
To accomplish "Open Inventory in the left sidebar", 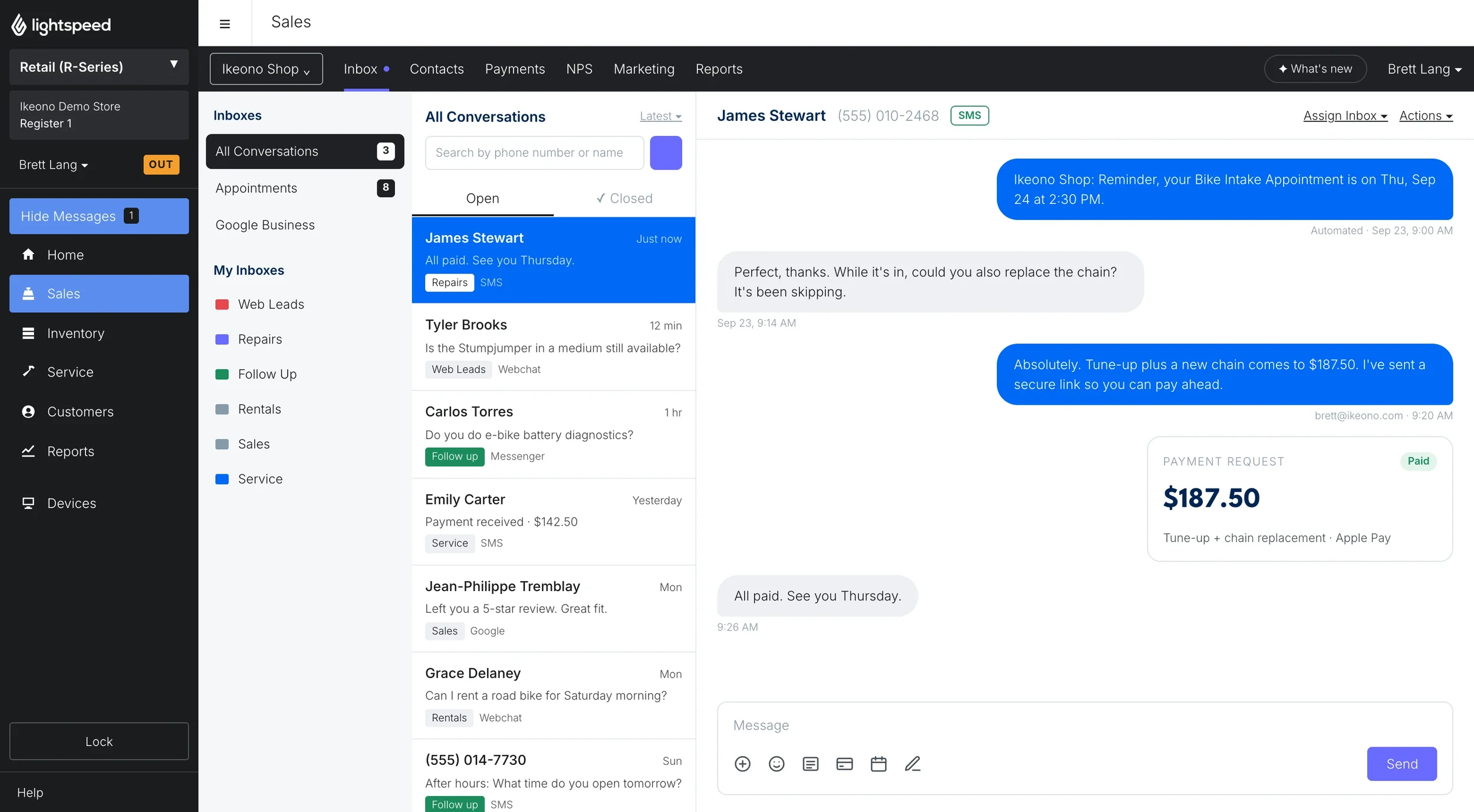I will click(99, 333).
